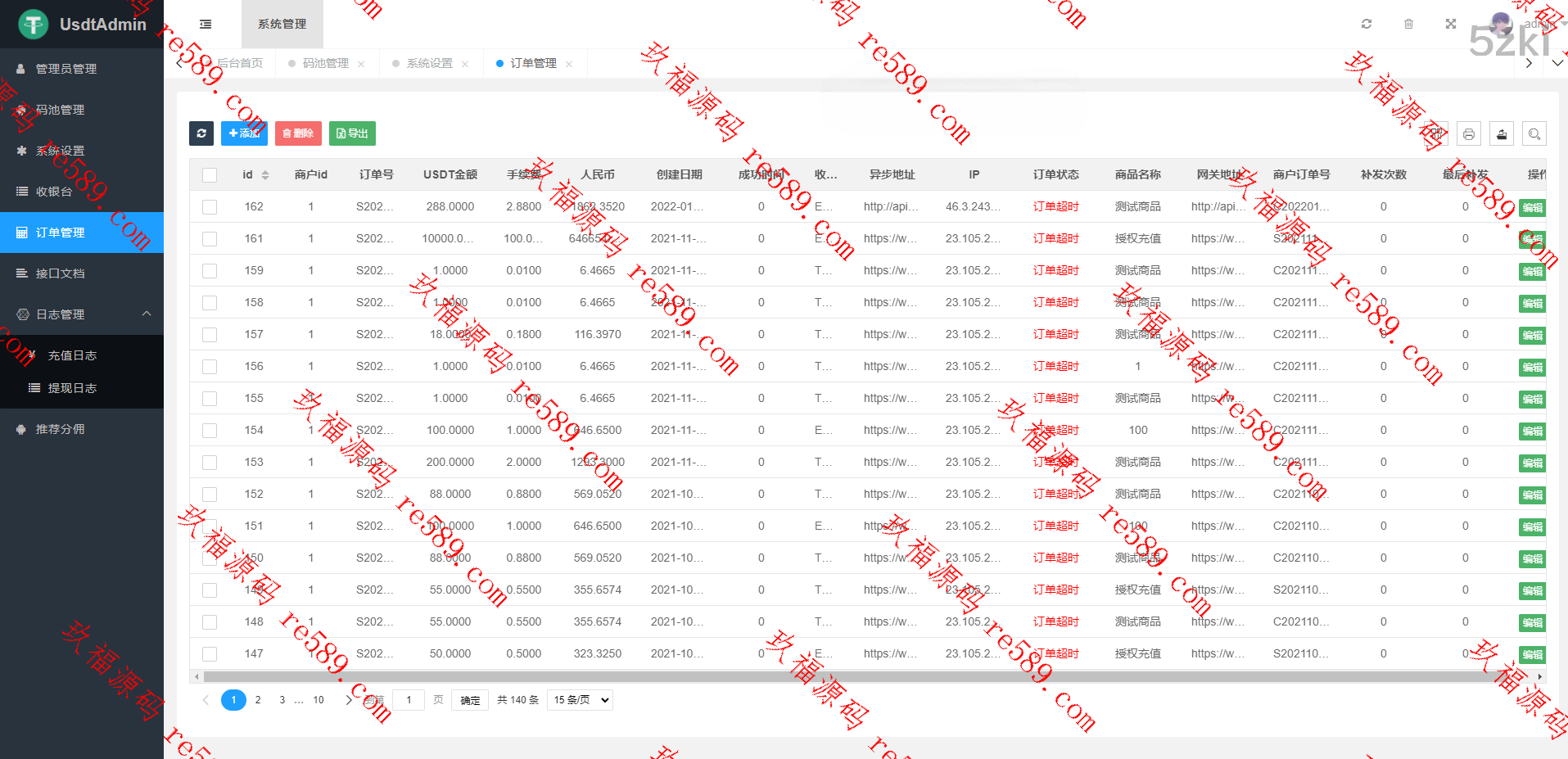Click the dark table refresh button
Screen dimensions: 1568x759
201,133
